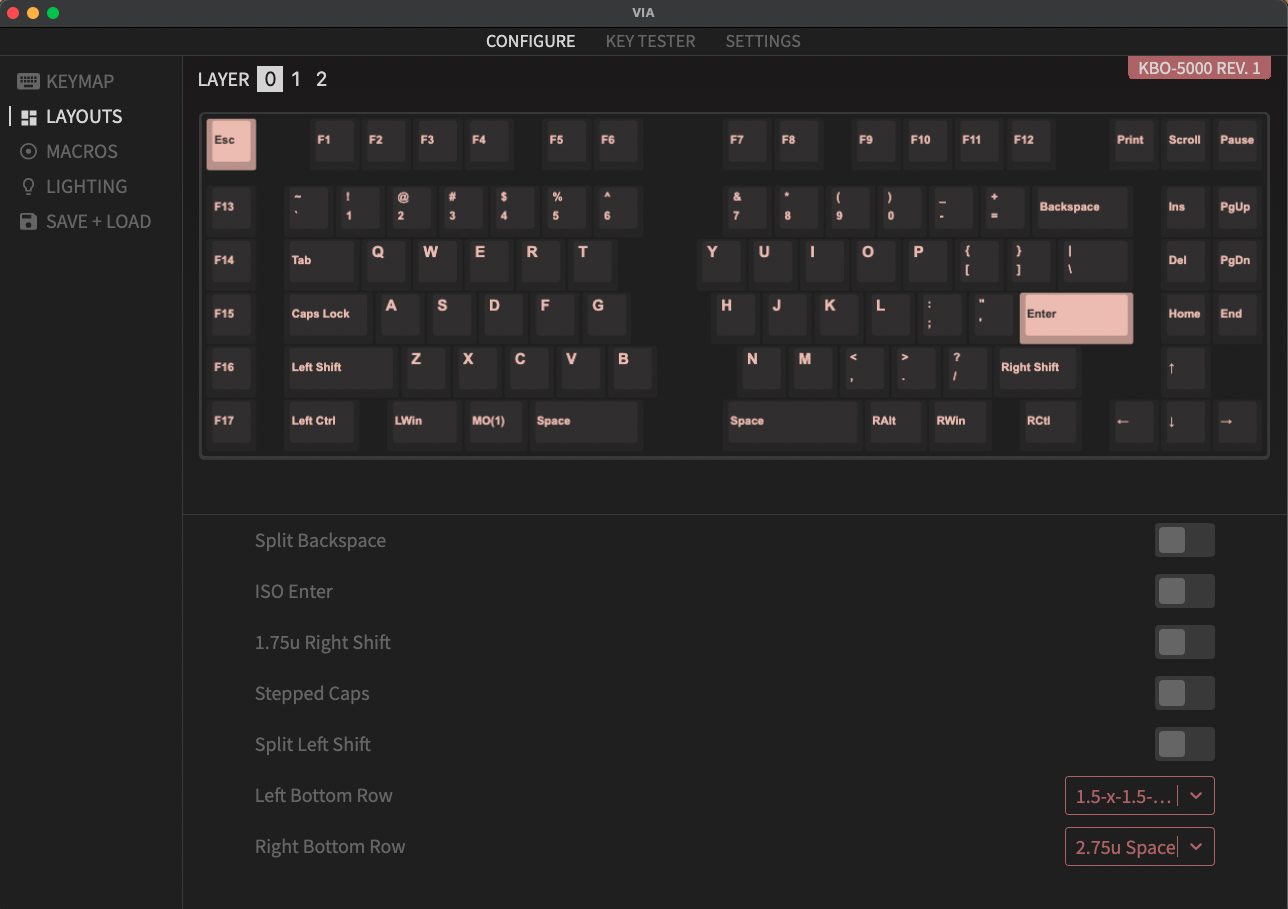Click the Pause key
1288x909 pixels.
pos(1238,144)
